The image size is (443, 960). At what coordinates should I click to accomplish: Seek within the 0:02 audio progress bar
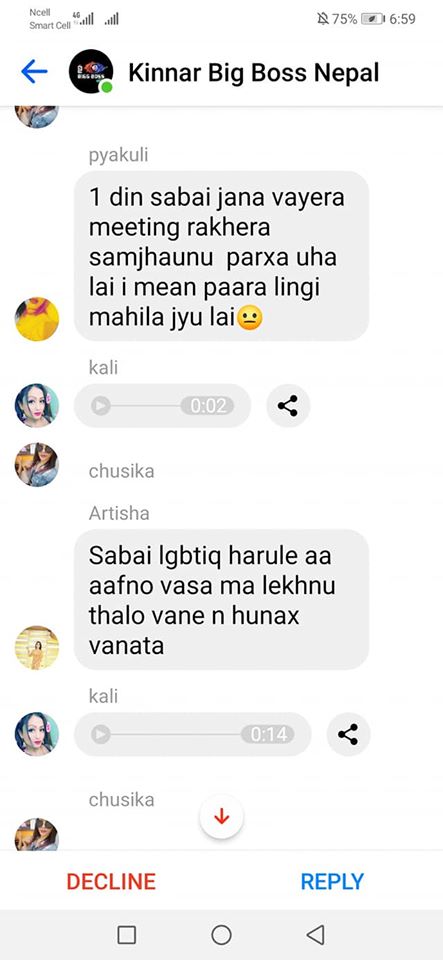point(146,405)
